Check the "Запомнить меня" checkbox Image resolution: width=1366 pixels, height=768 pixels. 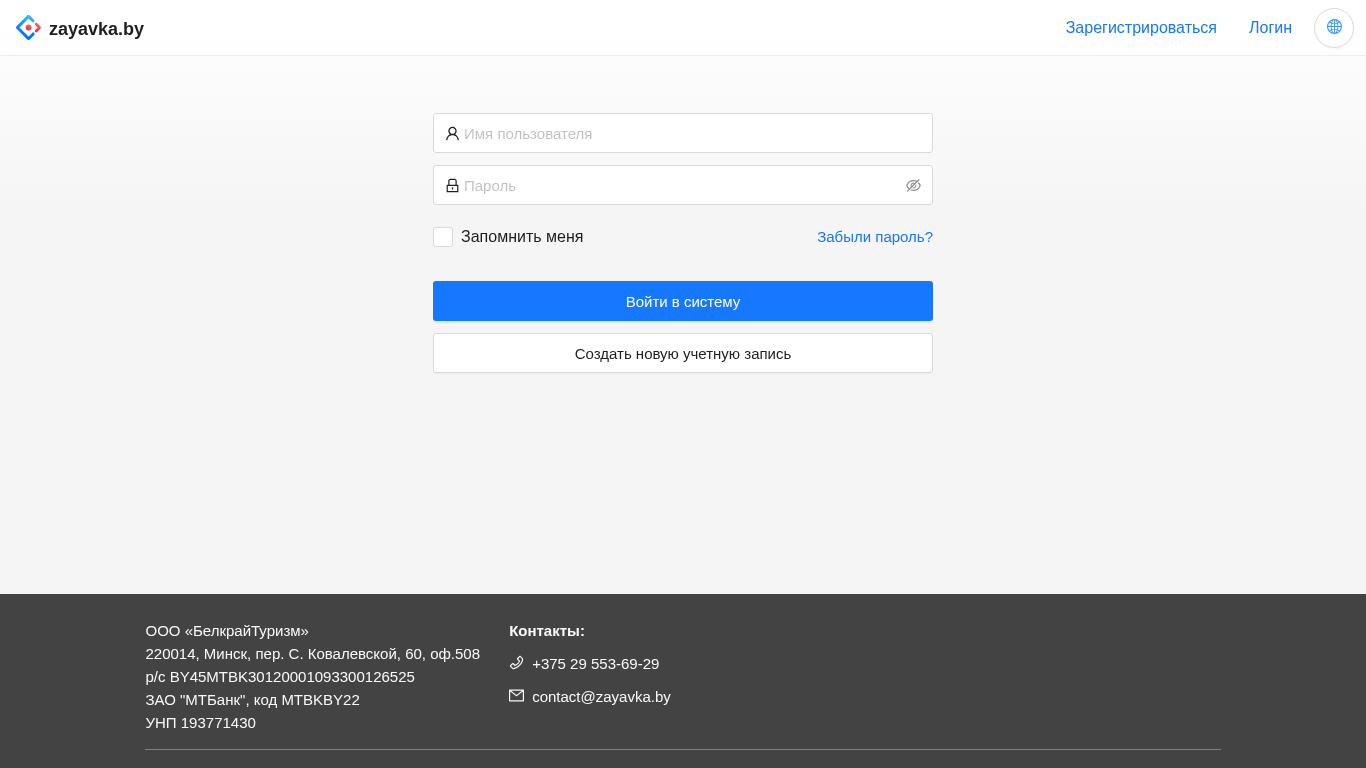click(443, 237)
